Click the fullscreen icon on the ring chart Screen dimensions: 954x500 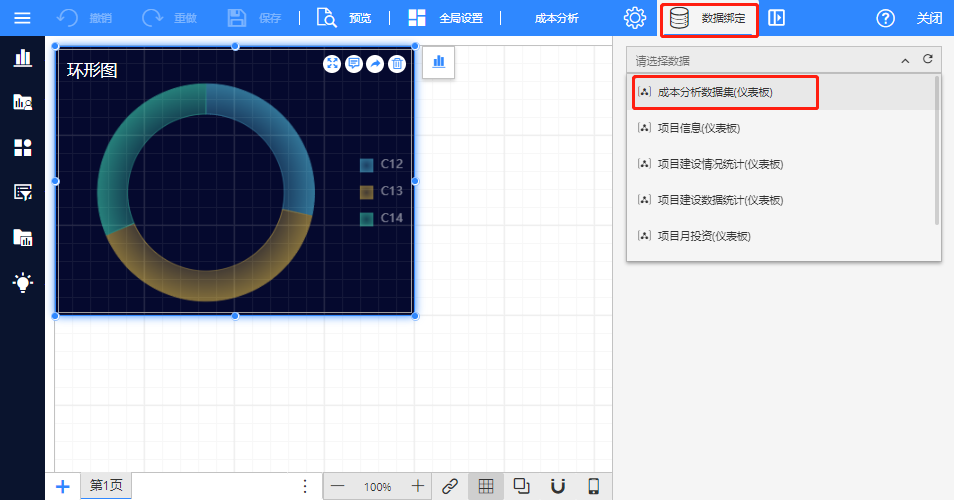coord(332,64)
